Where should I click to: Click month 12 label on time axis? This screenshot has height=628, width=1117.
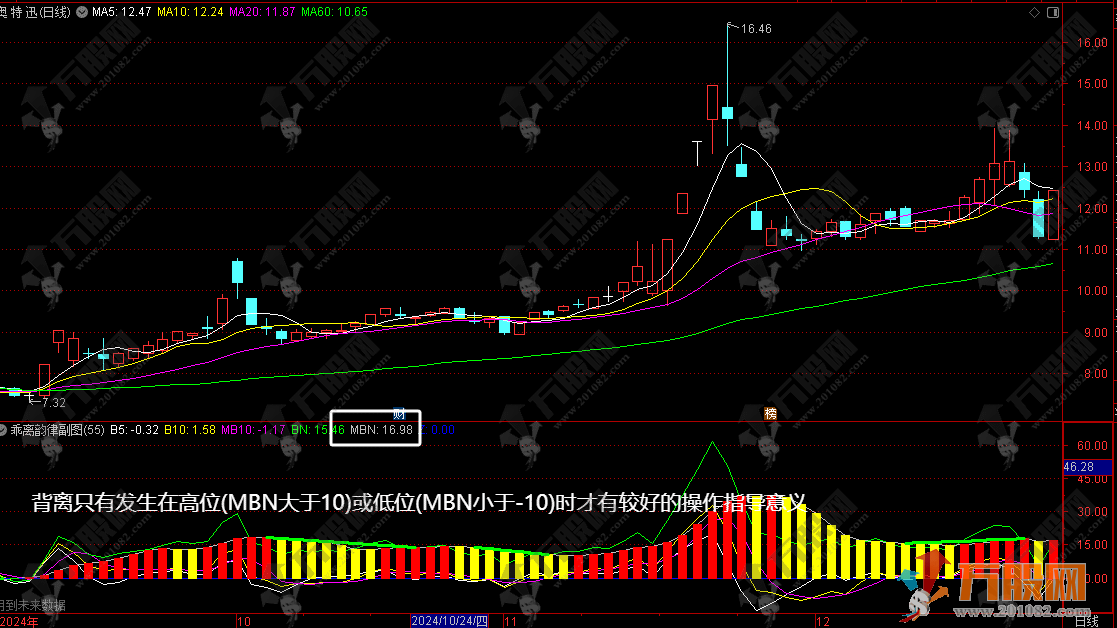tap(823, 622)
